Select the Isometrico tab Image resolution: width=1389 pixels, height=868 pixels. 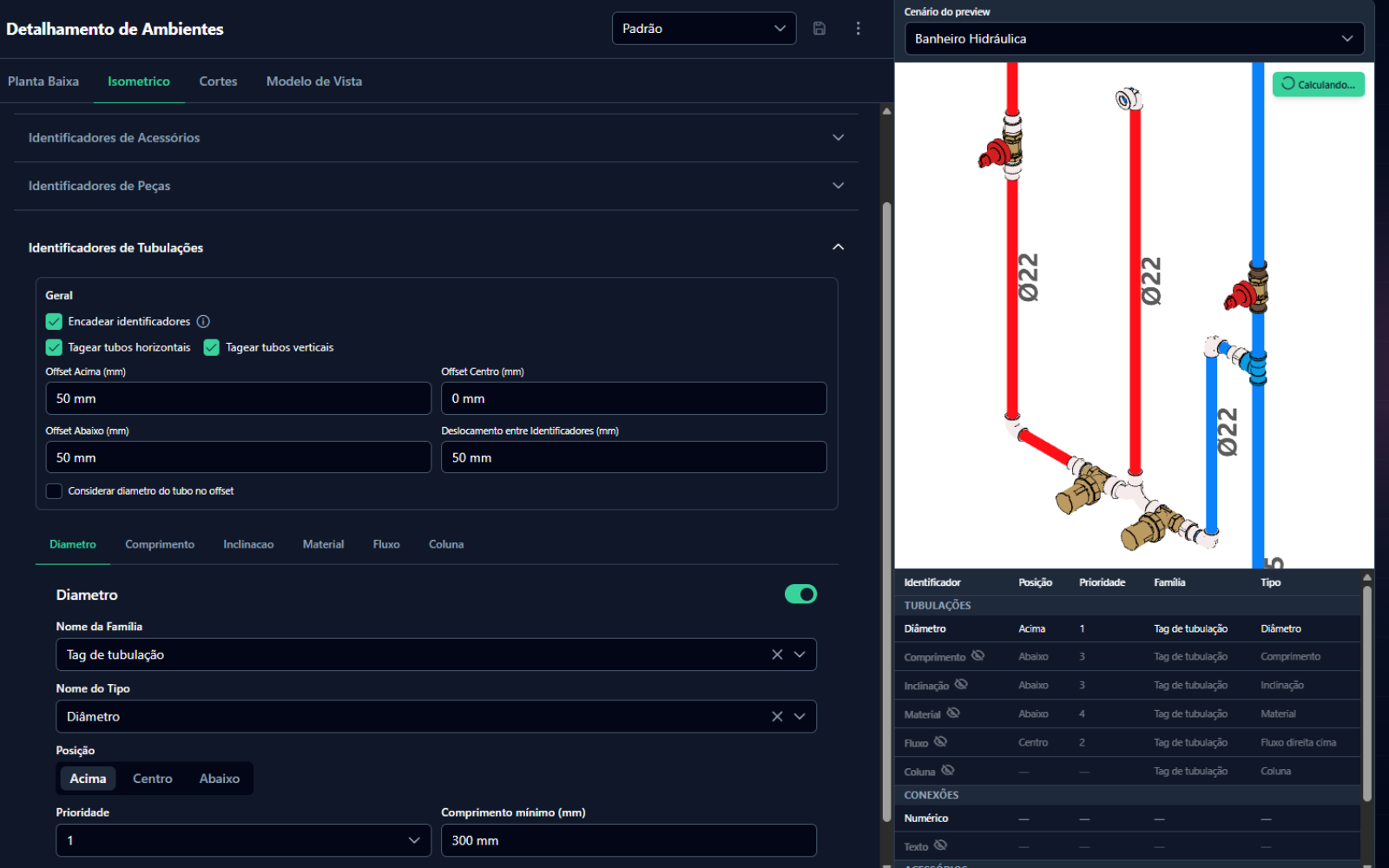coord(139,81)
